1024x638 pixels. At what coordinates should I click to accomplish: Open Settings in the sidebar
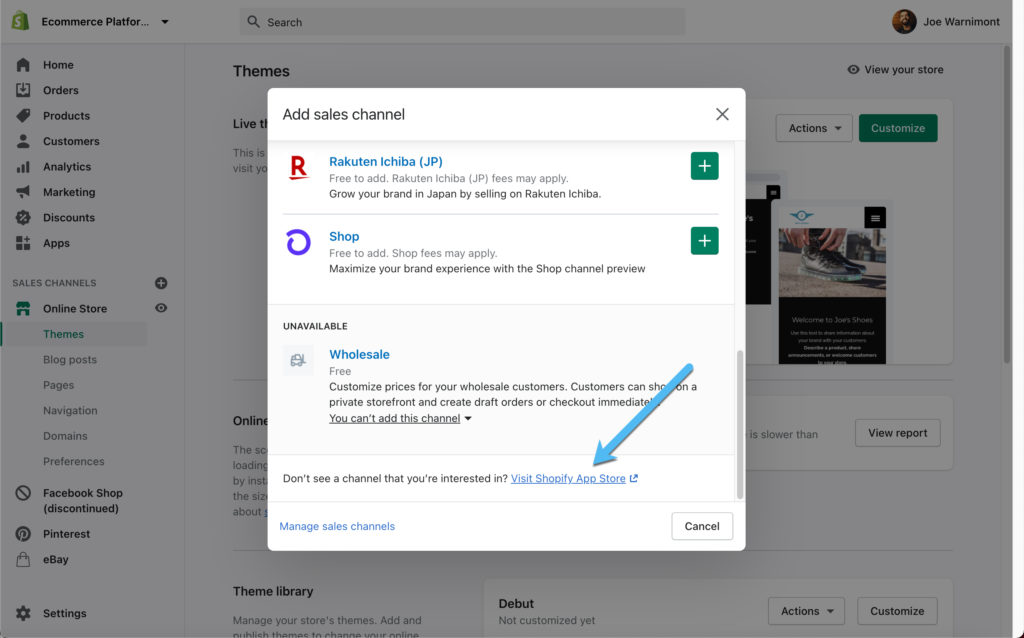tap(65, 613)
